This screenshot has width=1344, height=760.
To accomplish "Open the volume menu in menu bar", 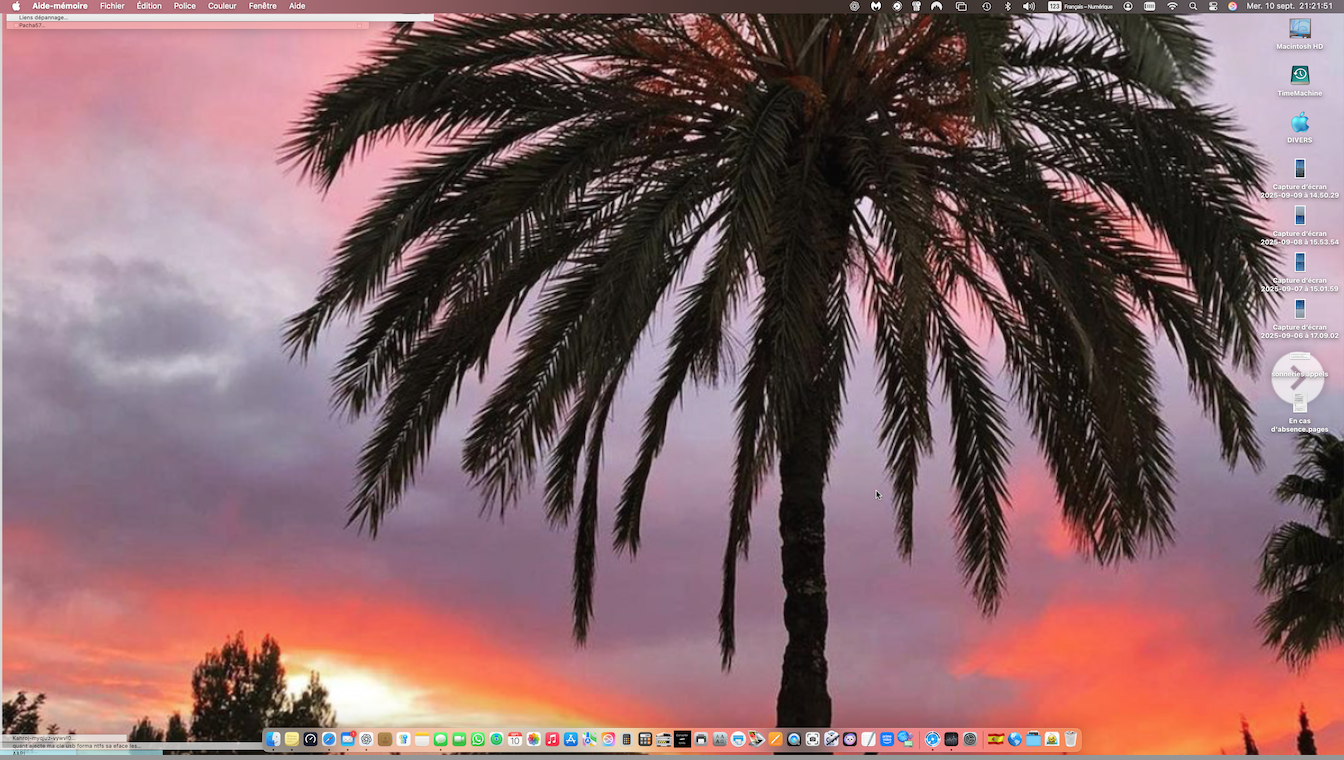I will (1029, 6).
